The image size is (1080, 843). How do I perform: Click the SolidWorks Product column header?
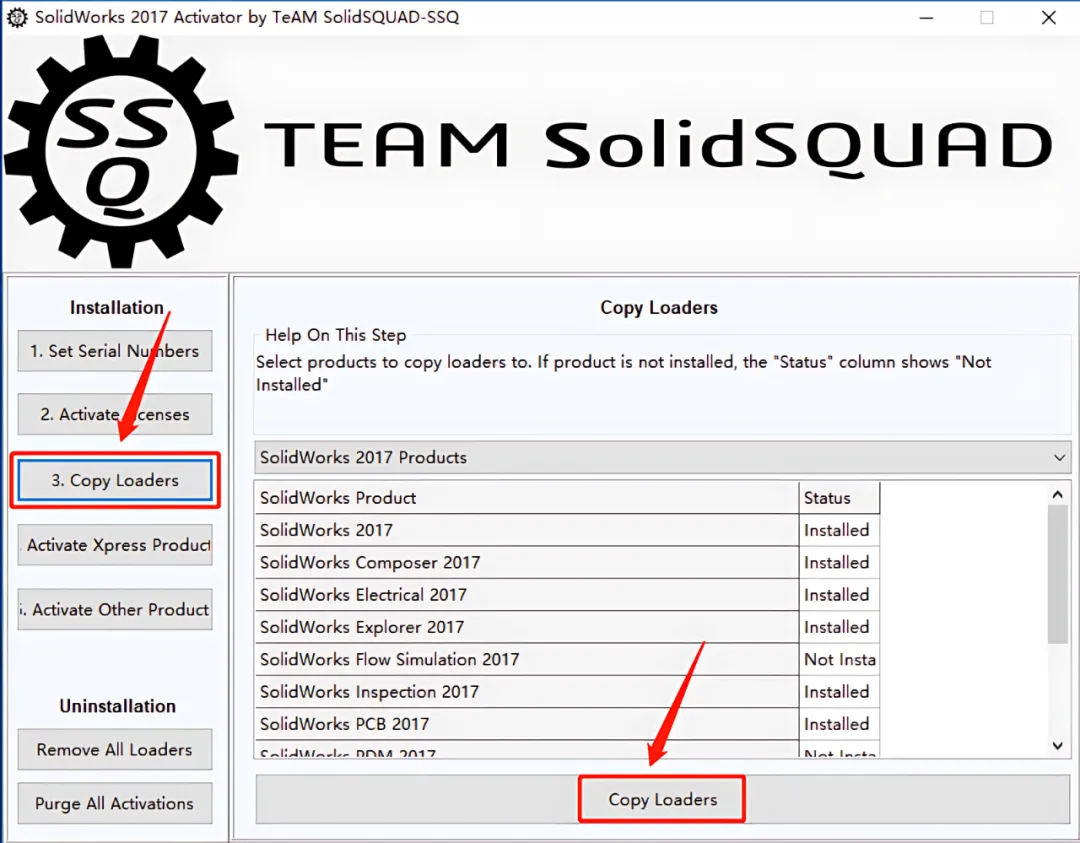[527, 497]
